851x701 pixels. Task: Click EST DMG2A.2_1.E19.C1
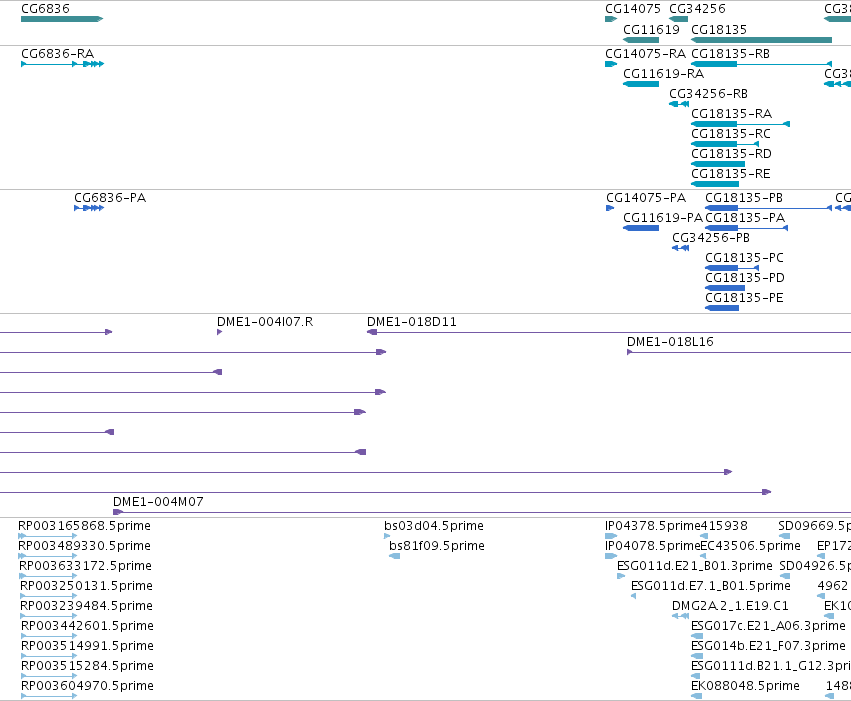681,616
